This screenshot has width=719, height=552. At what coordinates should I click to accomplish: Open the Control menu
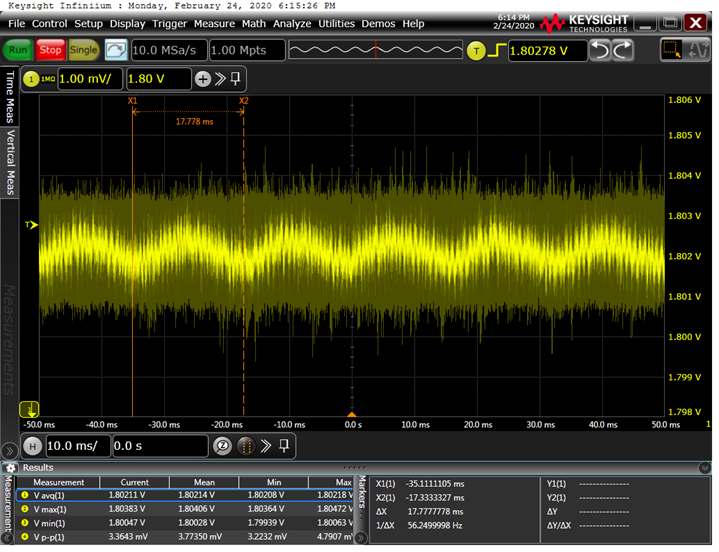50,23
